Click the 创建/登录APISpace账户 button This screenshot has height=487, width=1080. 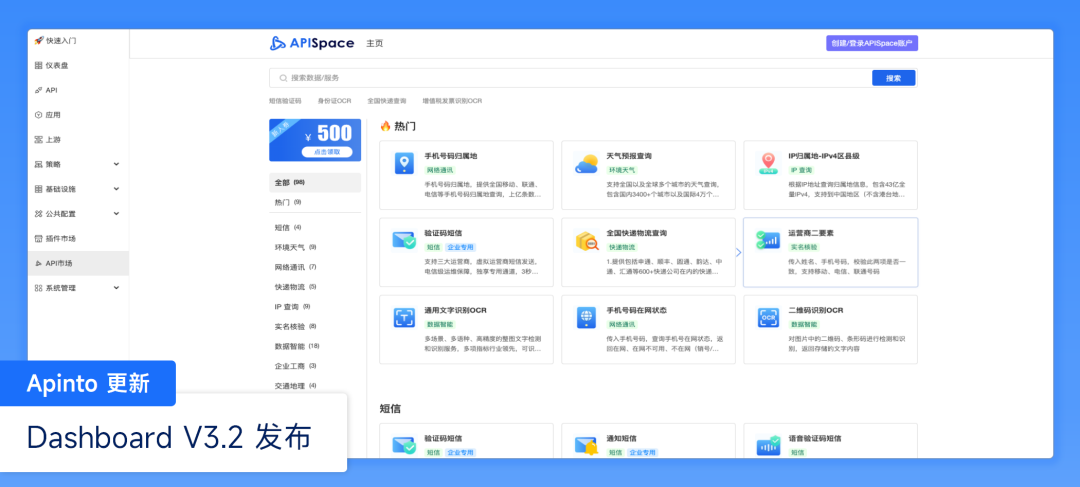pos(872,43)
